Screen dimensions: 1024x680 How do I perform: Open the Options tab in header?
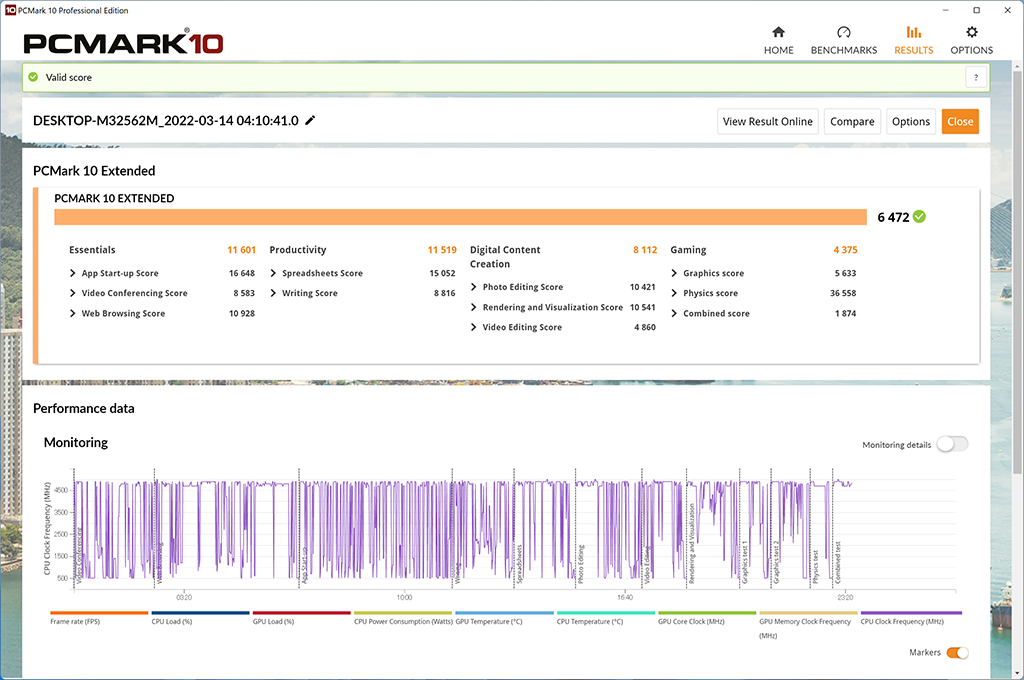tap(972, 40)
